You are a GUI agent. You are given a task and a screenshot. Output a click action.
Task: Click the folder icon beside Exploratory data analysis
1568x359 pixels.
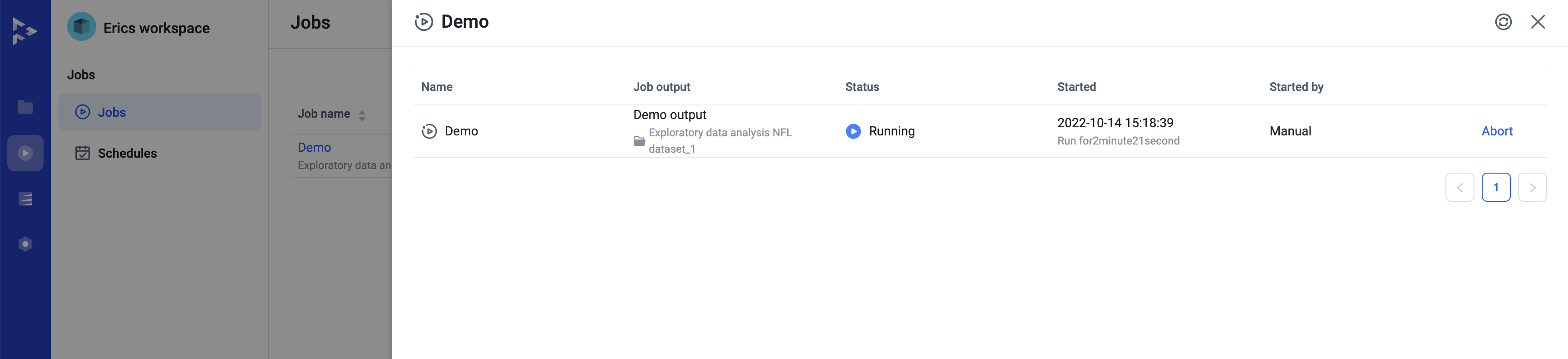point(639,141)
